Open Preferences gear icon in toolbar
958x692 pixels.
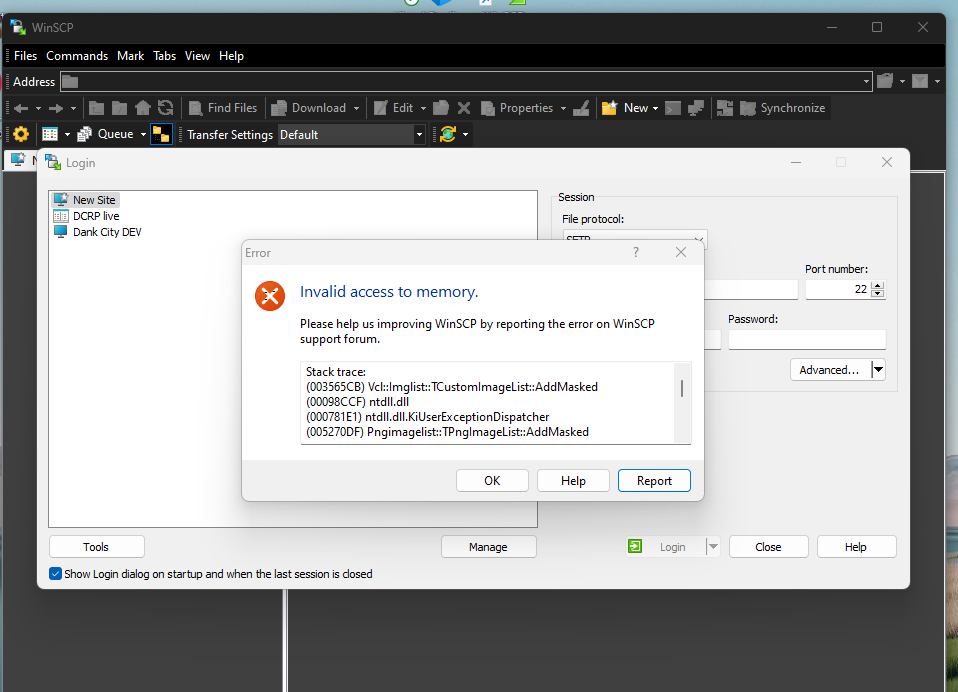(20, 134)
